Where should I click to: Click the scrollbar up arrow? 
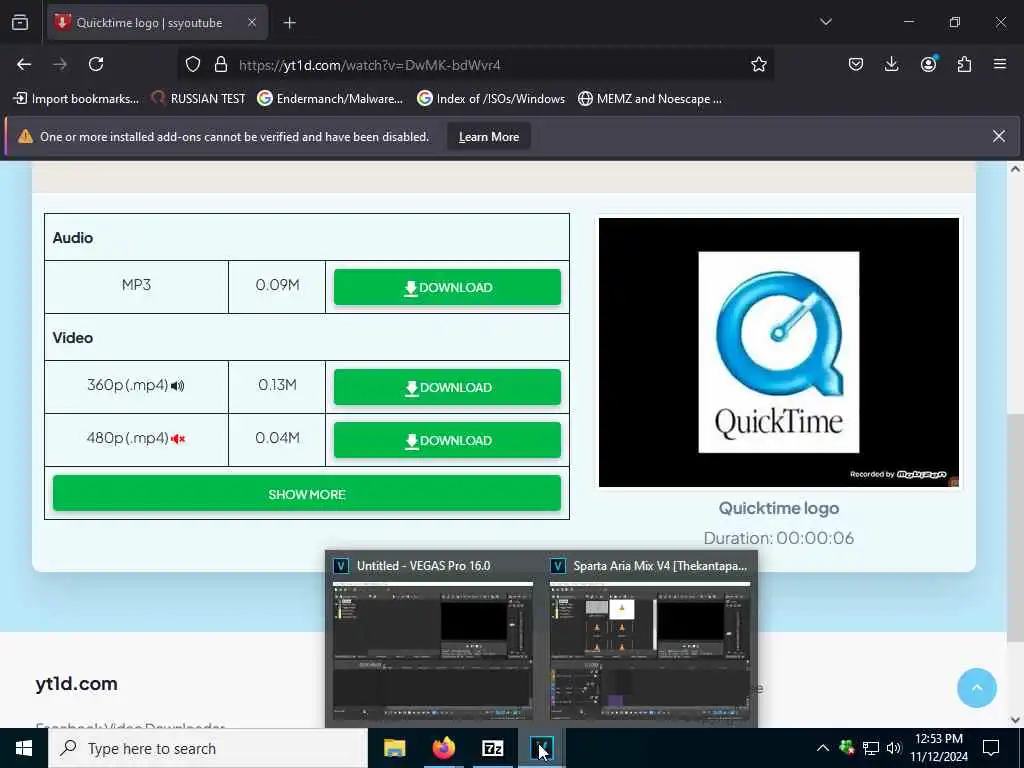[1015, 169]
